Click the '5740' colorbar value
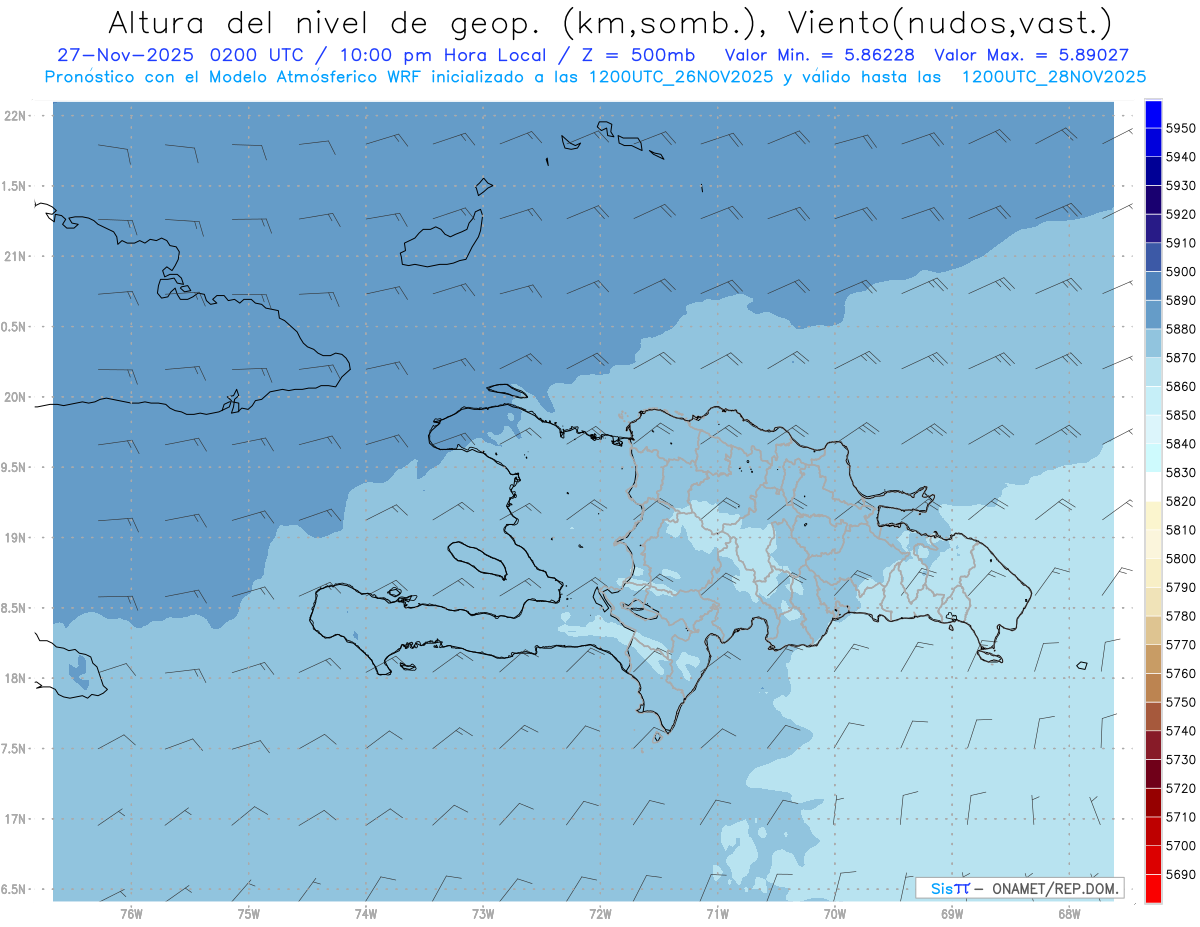This screenshot has width=1200, height=927. point(1180,731)
